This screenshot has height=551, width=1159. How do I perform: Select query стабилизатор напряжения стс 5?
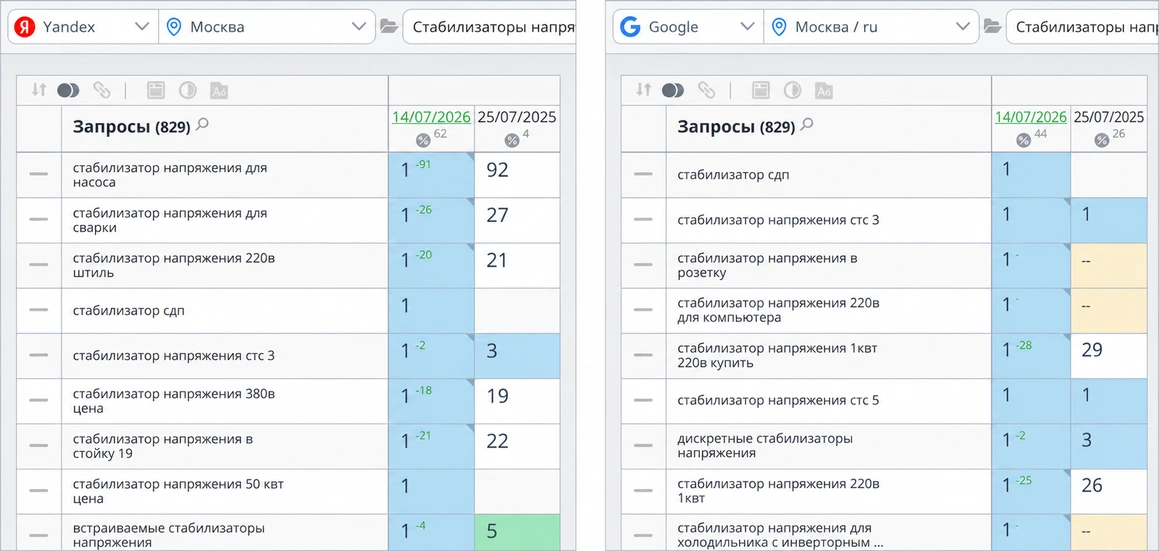778,401
